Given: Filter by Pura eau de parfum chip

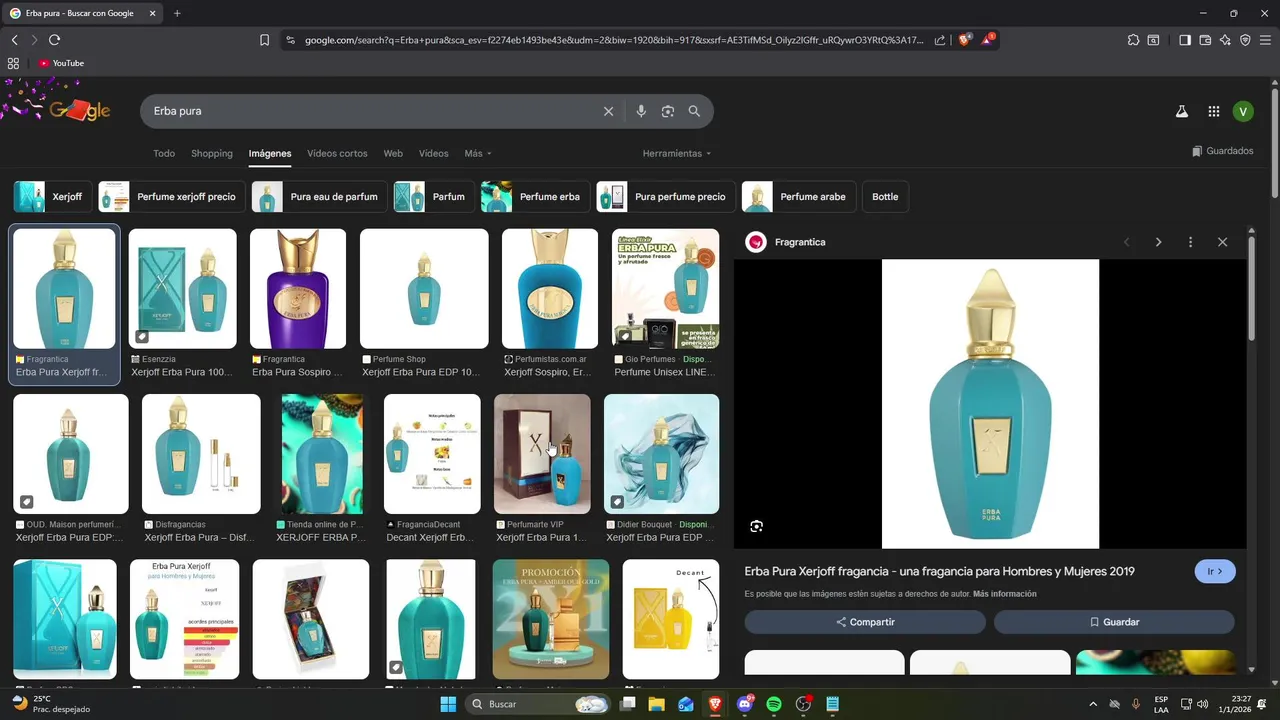Looking at the screenshot, I should click(x=320, y=197).
